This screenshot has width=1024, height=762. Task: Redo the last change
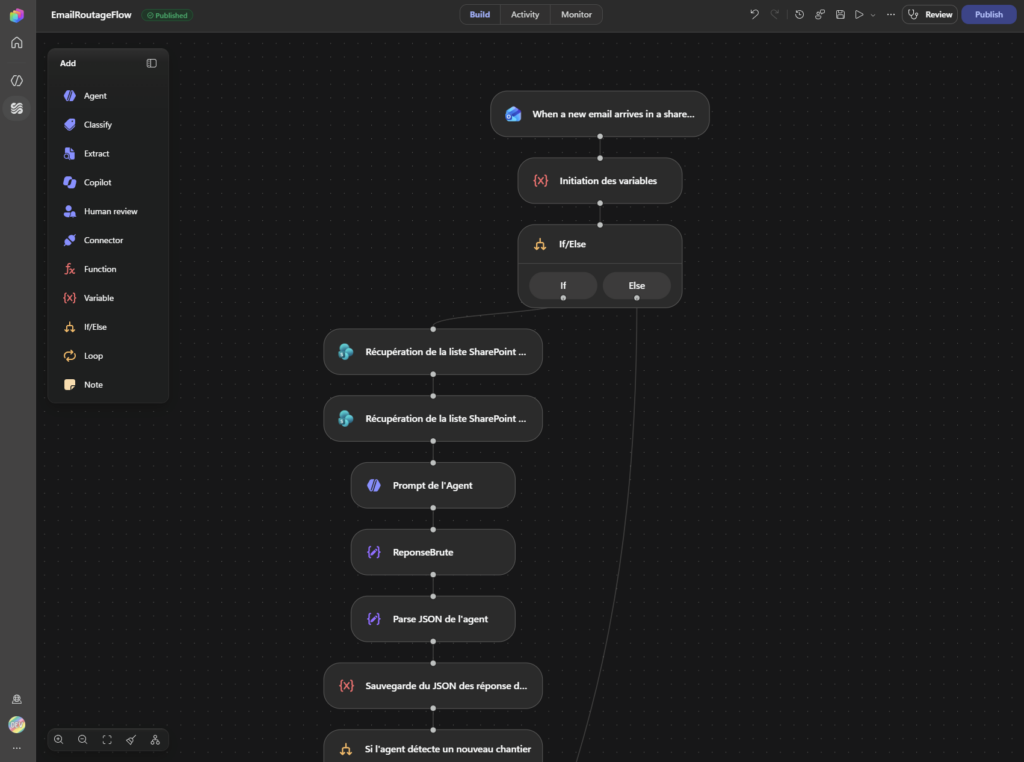coord(775,14)
